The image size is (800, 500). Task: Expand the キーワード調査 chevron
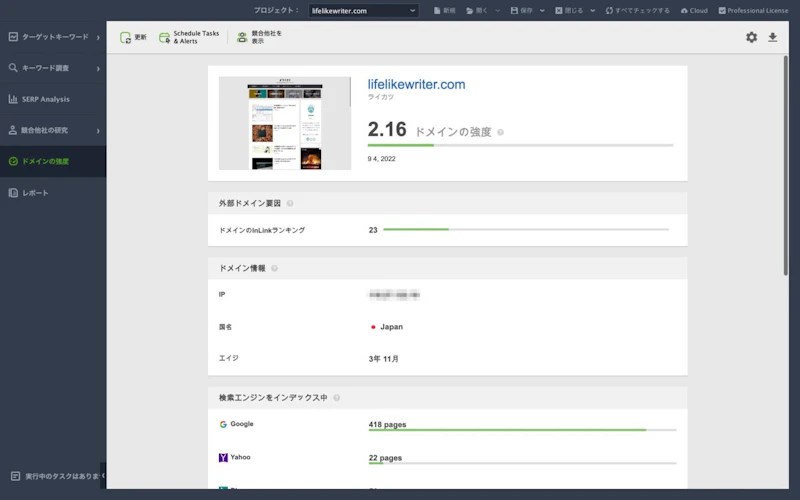[98, 68]
